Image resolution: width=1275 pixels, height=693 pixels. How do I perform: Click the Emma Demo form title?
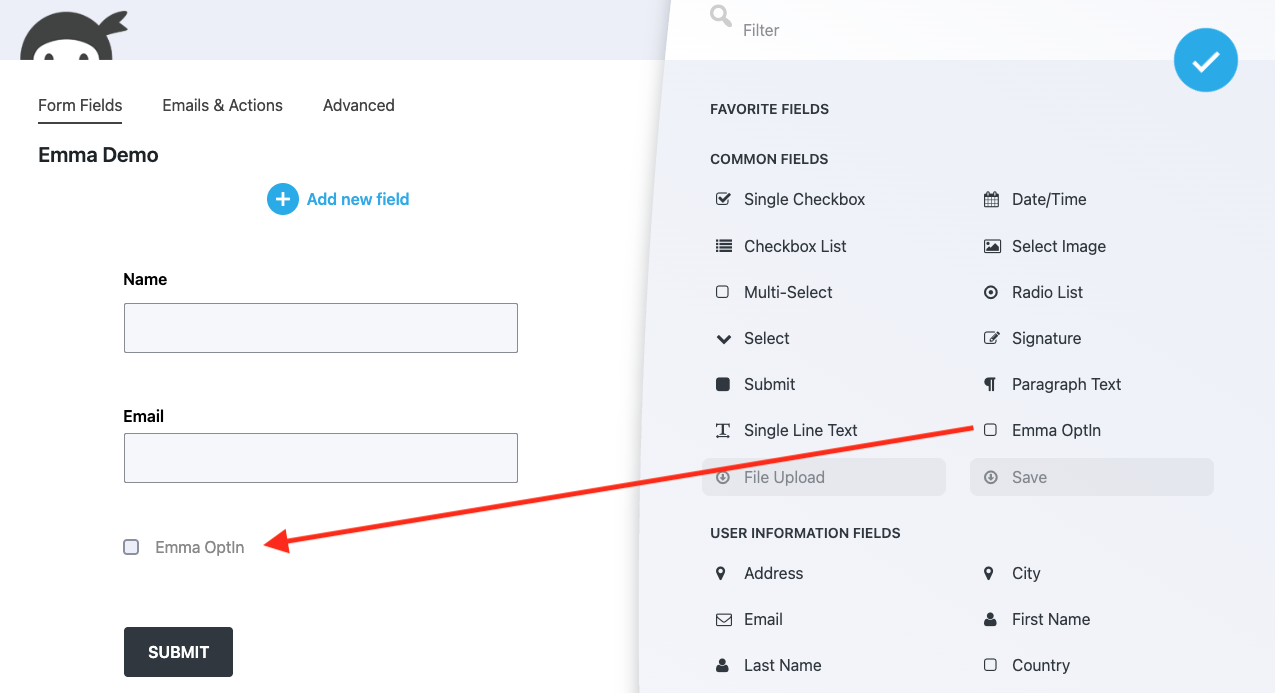click(x=98, y=155)
